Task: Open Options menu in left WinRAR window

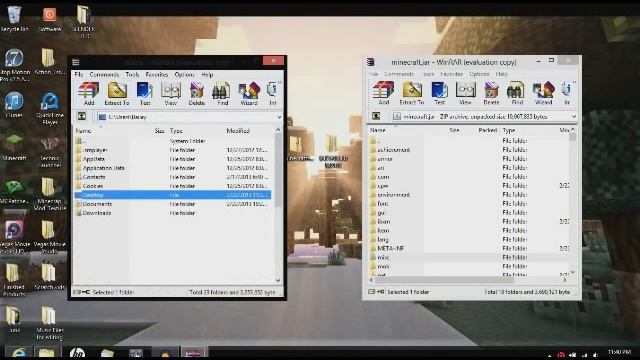Action: 184,75
